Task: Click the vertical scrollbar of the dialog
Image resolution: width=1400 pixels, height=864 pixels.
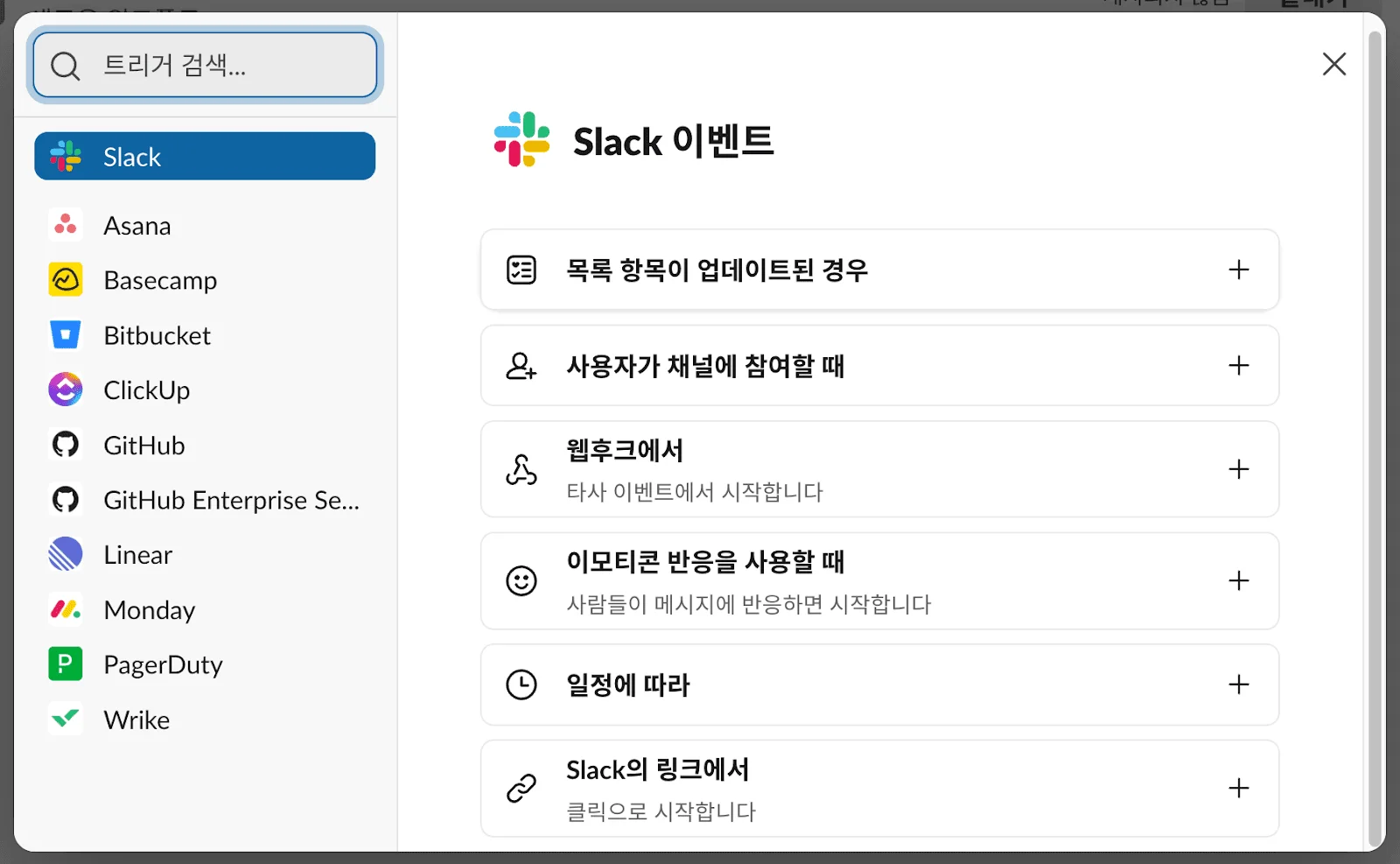Action: pos(1375,438)
